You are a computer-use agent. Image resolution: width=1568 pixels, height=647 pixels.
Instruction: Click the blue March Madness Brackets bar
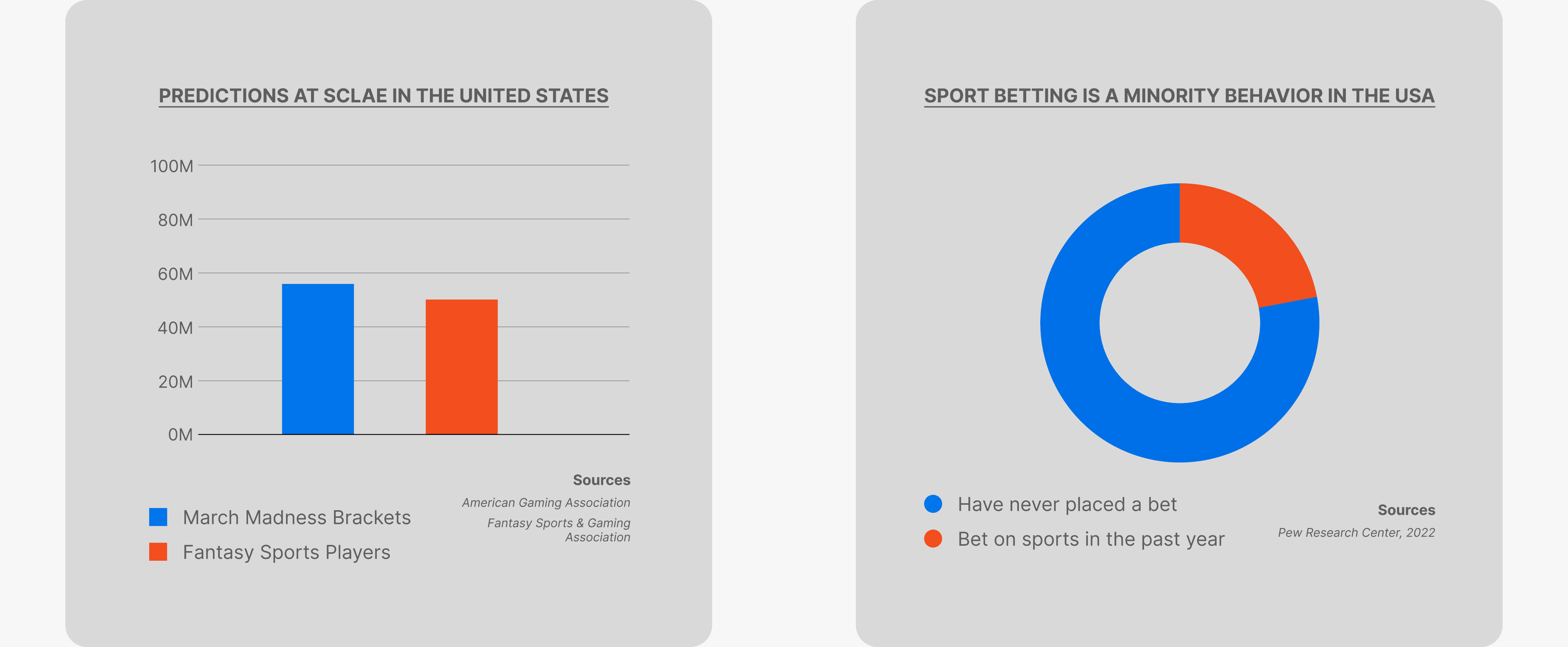click(318, 359)
